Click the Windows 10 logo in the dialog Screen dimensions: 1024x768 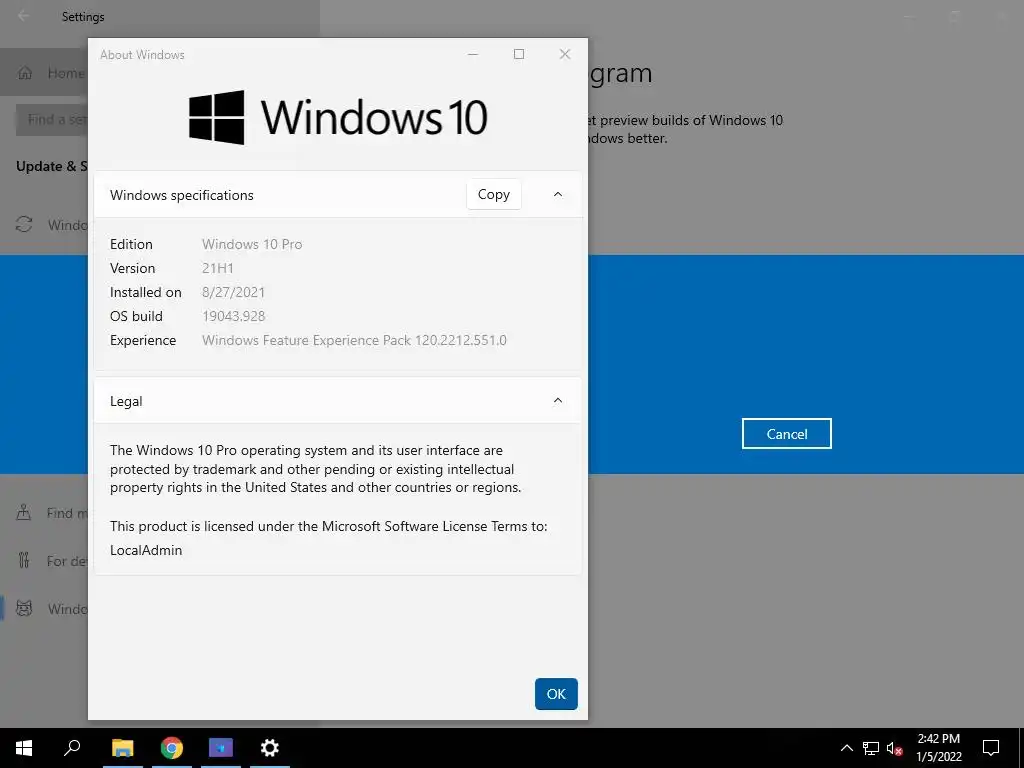coord(338,118)
